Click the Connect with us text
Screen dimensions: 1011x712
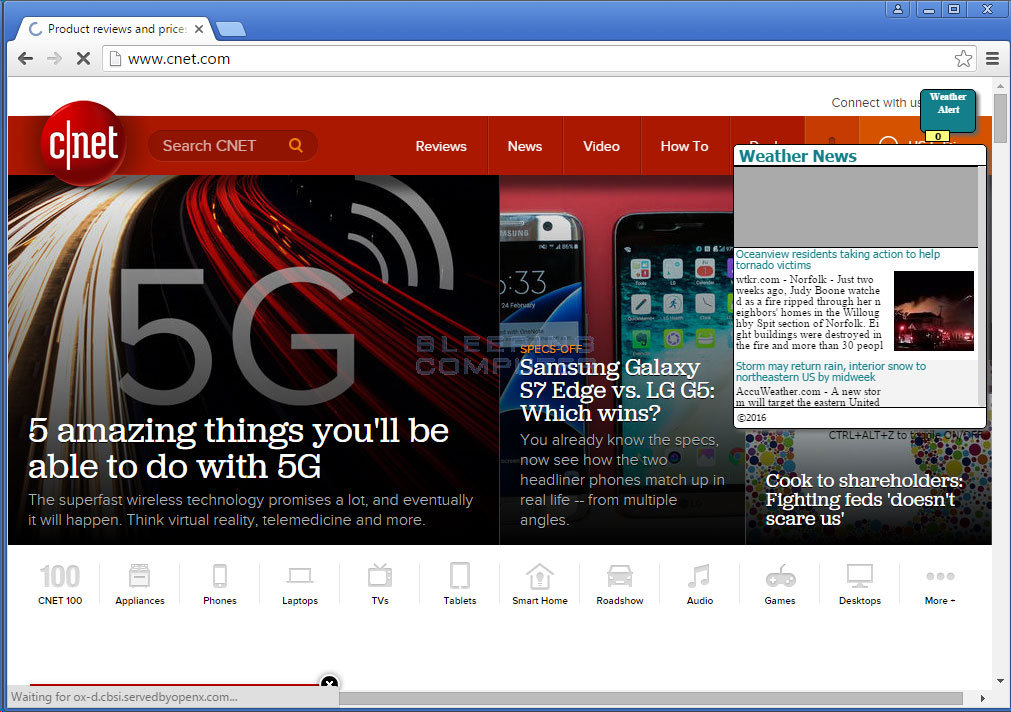[876, 103]
